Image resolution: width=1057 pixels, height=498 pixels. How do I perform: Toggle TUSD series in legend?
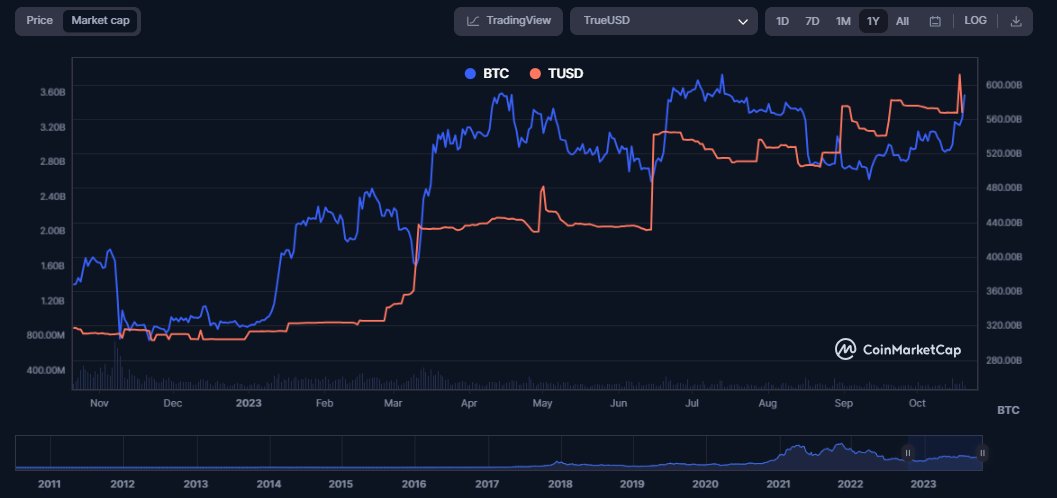coord(556,73)
